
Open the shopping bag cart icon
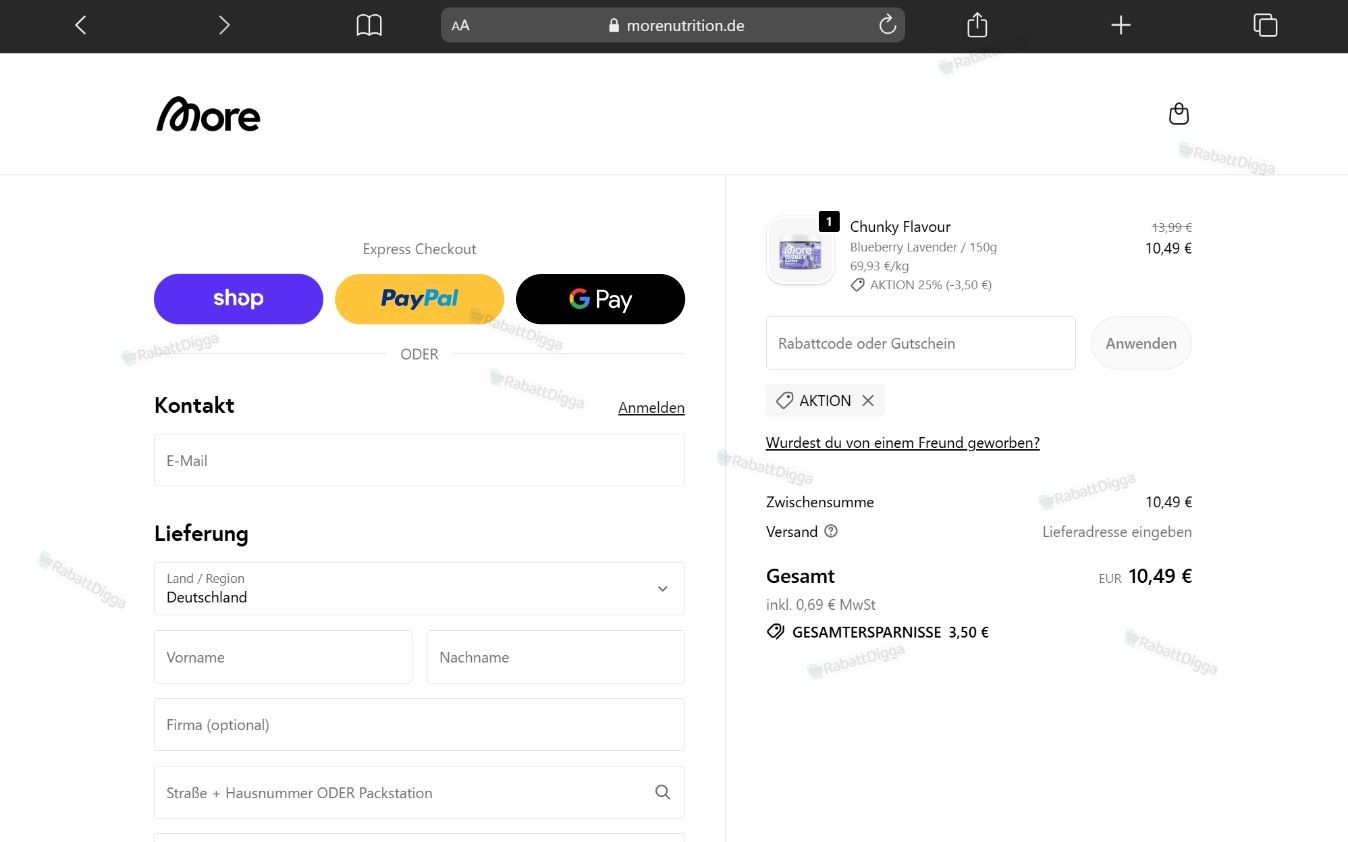(x=1179, y=114)
